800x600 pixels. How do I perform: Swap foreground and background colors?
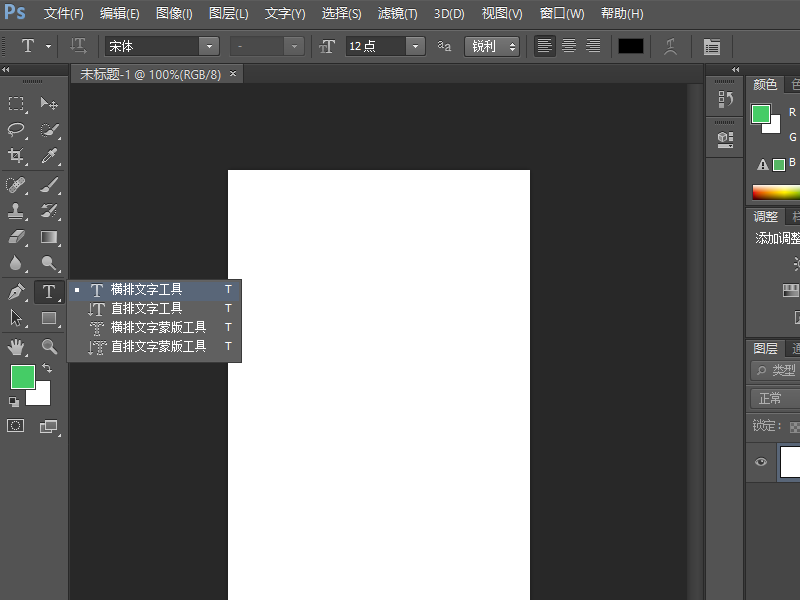point(47,367)
